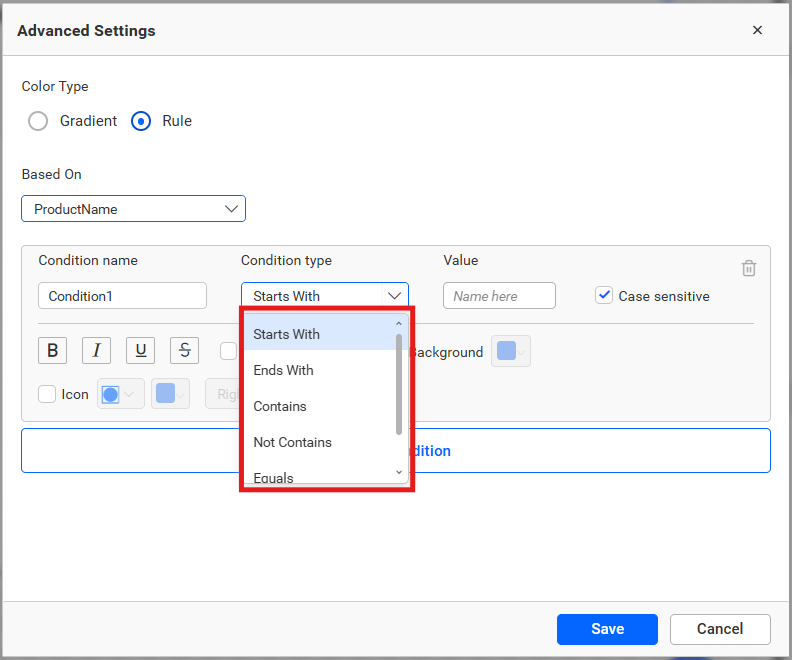Delete Condition1 with the trash icon

pyautogui.click(x=749, y=268)
